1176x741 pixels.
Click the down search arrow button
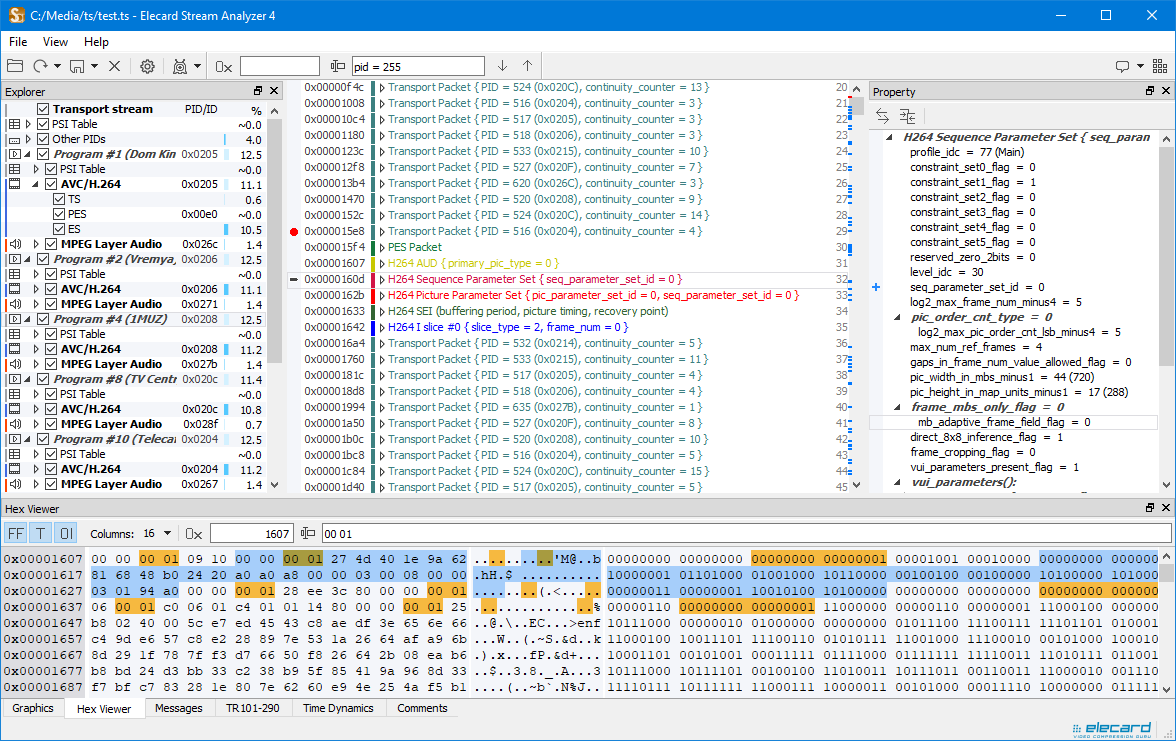pyautogui.click(x=502, y=65)
